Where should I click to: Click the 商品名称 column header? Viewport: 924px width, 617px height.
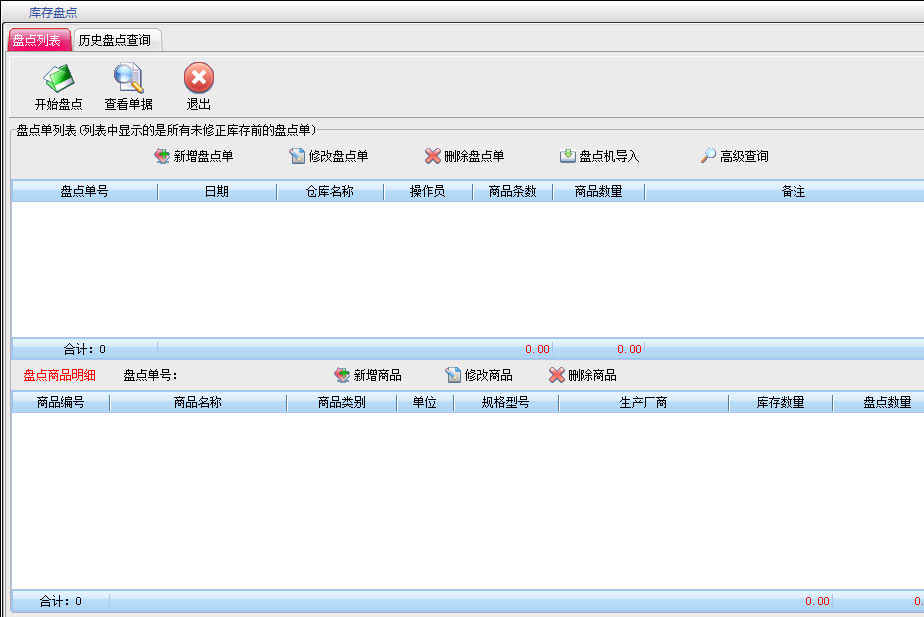[197, 403]
